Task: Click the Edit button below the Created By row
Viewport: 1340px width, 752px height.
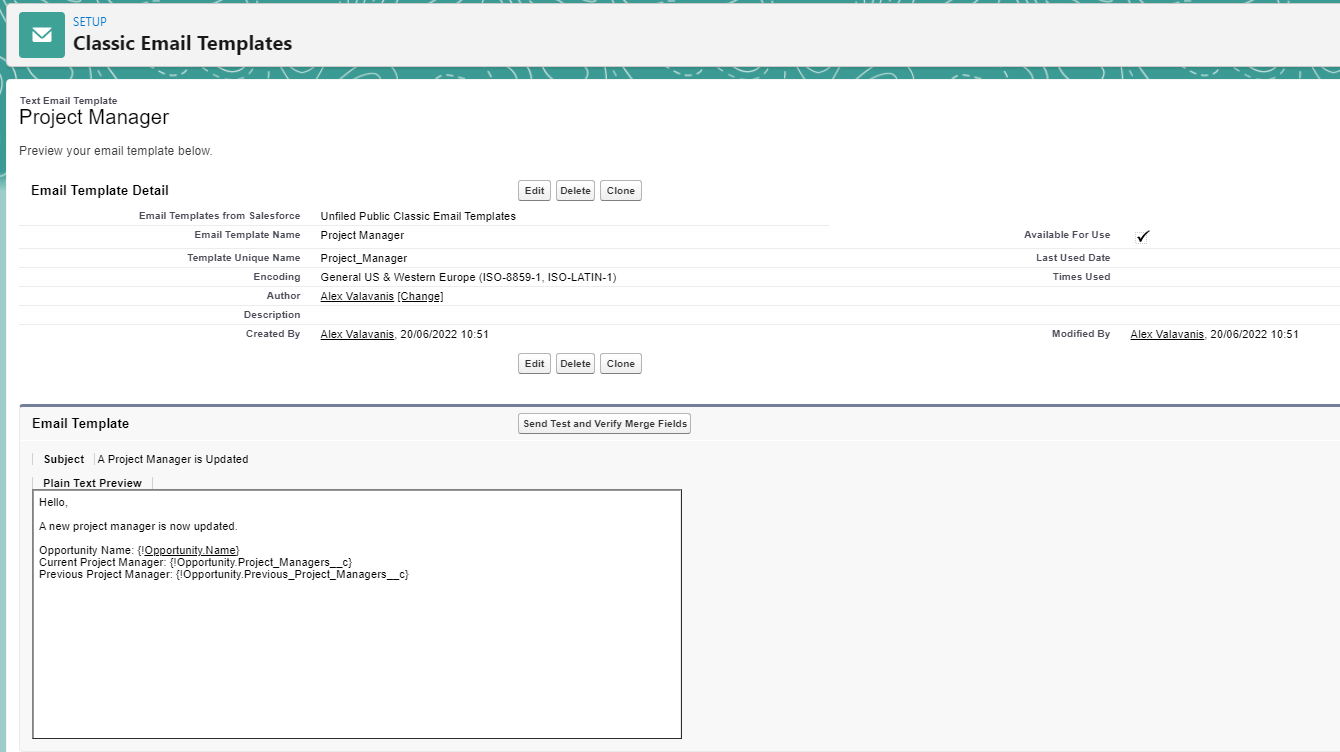Action: click(535, 364)
